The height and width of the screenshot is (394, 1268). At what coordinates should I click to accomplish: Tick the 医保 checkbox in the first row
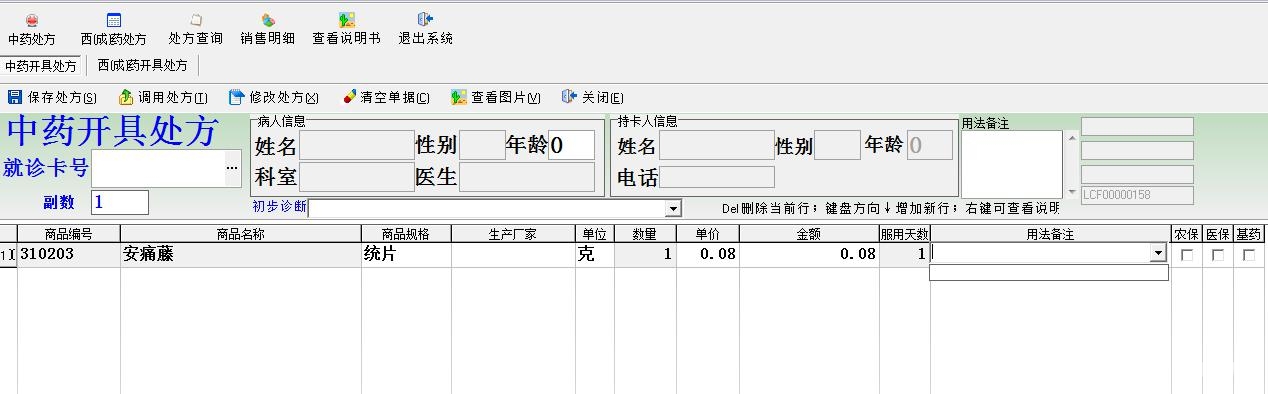[x=1217, y=255]
